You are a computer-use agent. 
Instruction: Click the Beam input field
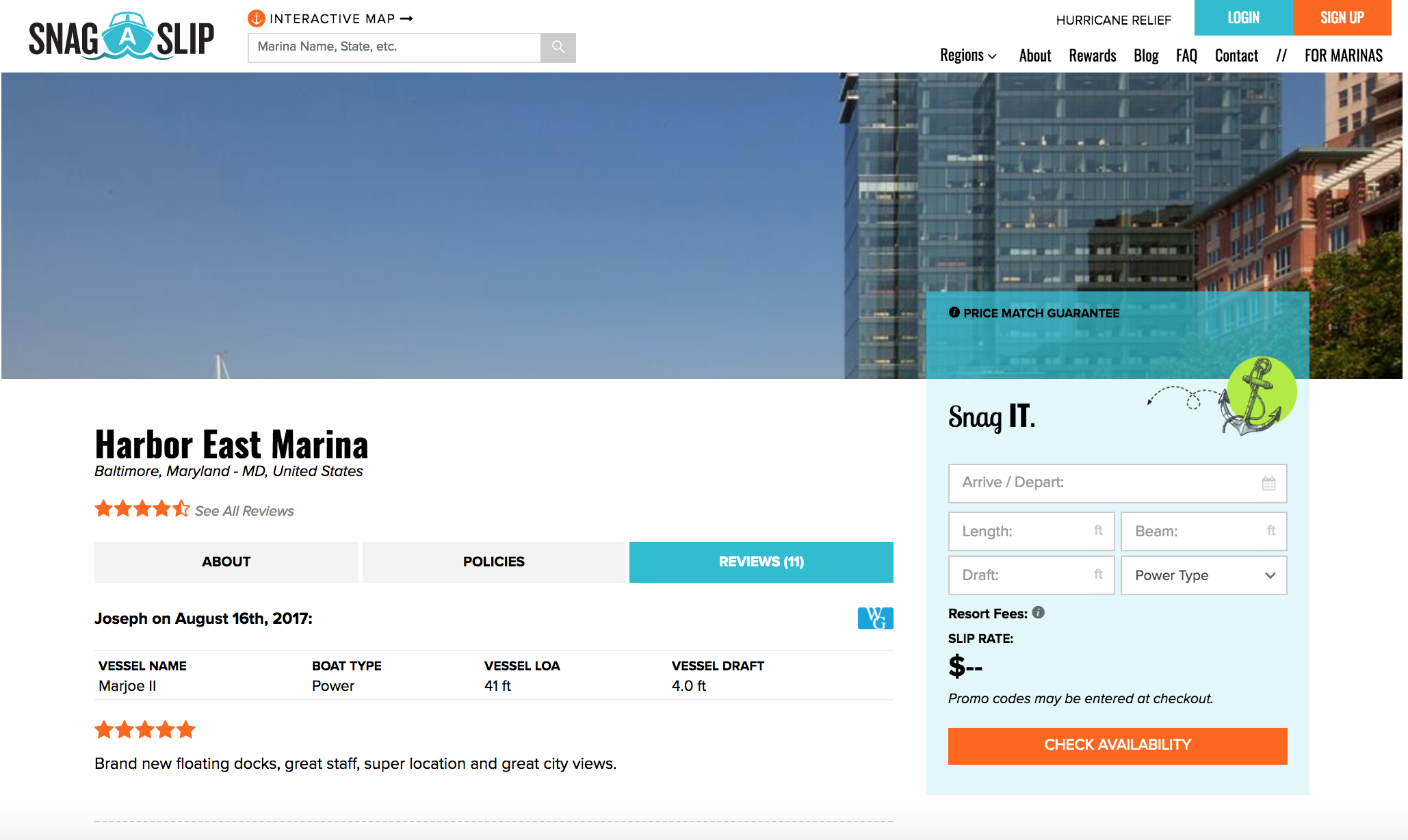[1204, 531]
